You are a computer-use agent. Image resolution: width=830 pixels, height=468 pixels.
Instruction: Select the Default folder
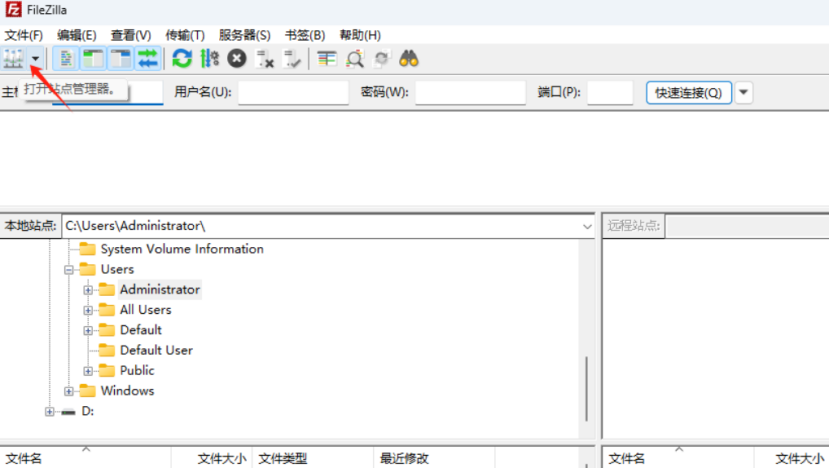tap(141, 330)
